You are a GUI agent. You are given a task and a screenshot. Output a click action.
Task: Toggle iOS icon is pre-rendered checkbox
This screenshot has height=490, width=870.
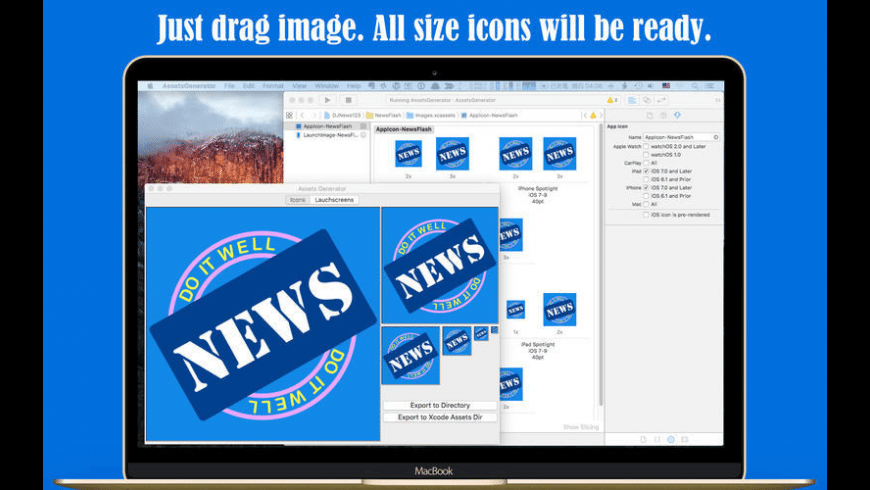click(646, 214)
